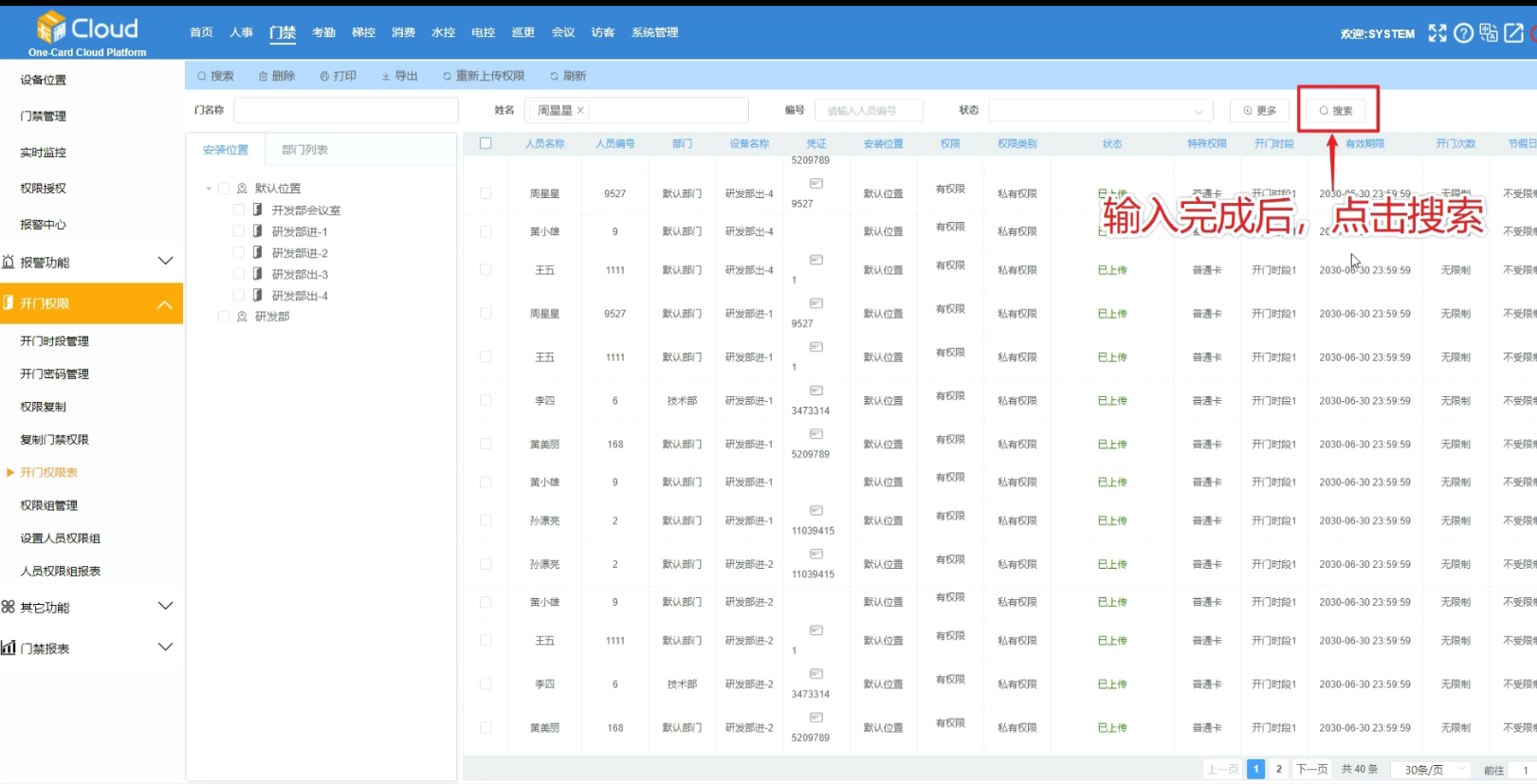Click the door icon beside 研发部进-2

tap(257, 253)
